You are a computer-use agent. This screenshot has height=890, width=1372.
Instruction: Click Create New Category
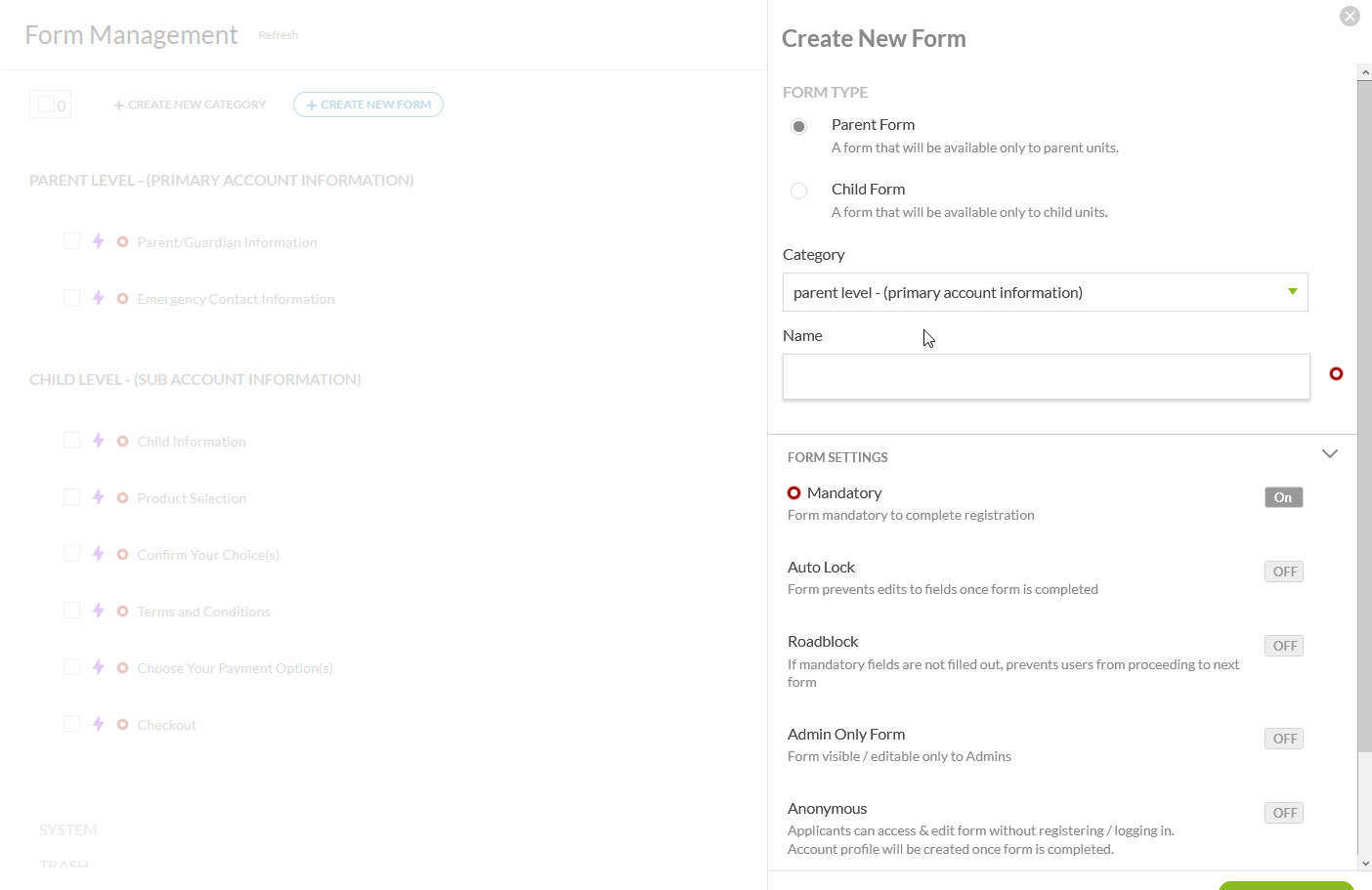[x=190, y=105]
